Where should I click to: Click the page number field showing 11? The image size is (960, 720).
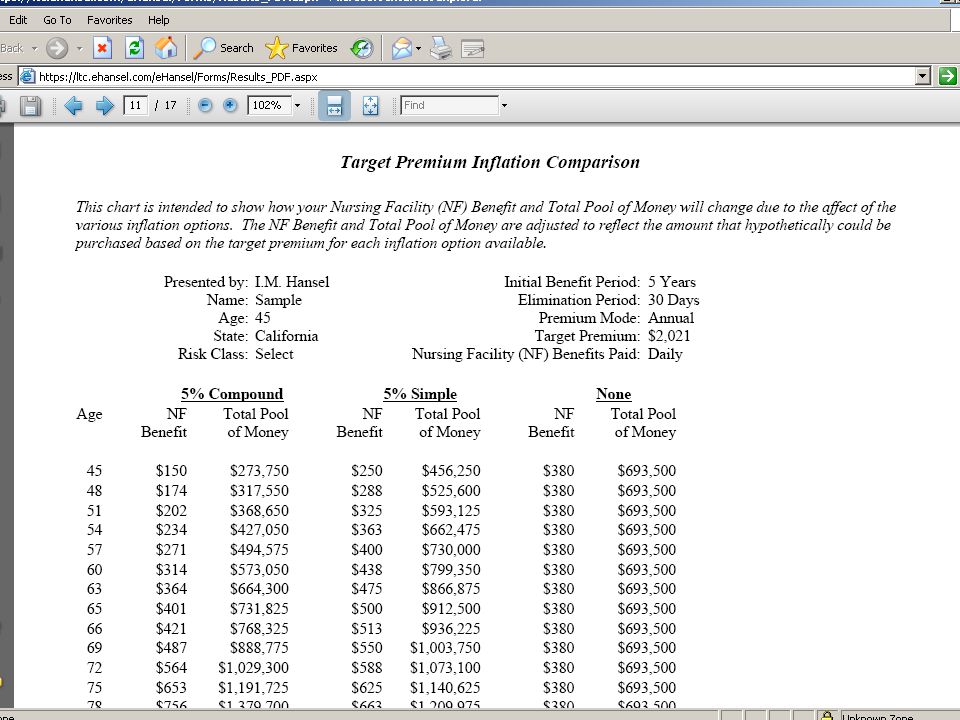click(135, 105)
